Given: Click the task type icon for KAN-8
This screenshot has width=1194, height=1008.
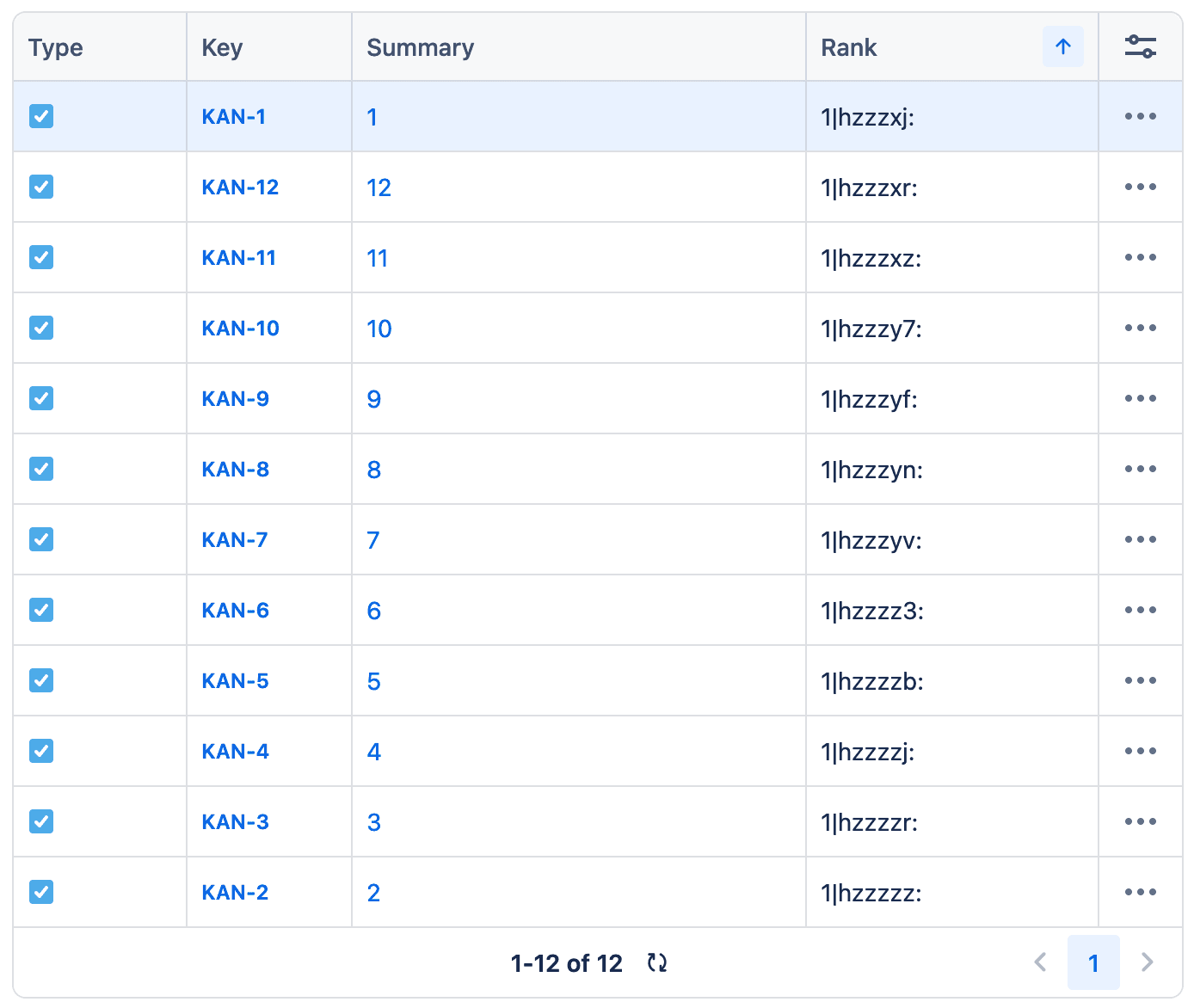Looking at the screenshot, I should click(41, 469).
